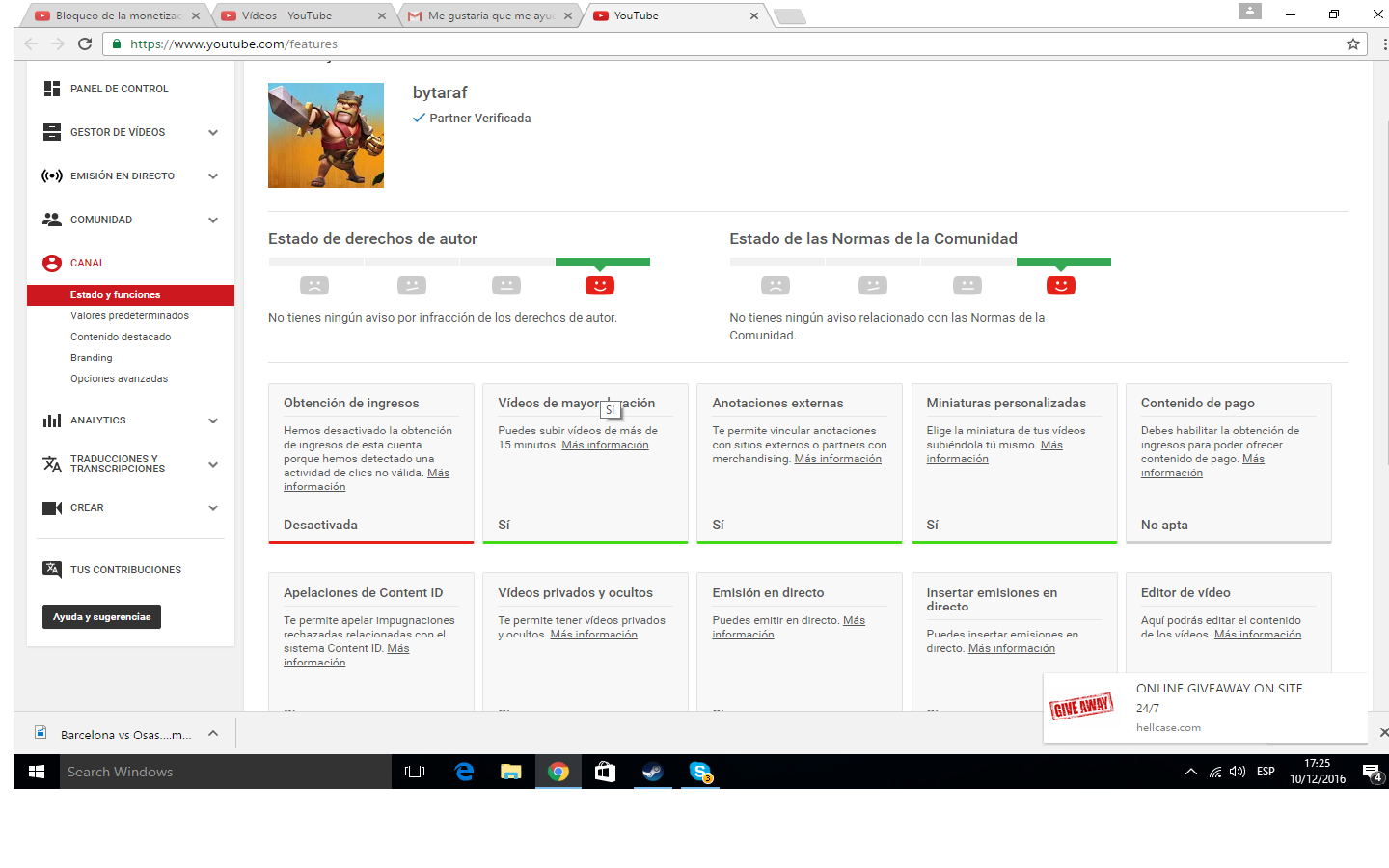Expand the Gestor de vídeos menu chevron
1389x868 pixels.
click(x=213, y=132)
